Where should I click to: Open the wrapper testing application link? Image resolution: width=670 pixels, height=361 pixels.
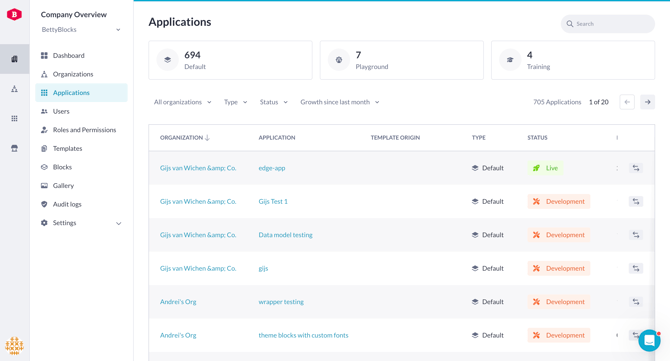(x=281, y=302)
